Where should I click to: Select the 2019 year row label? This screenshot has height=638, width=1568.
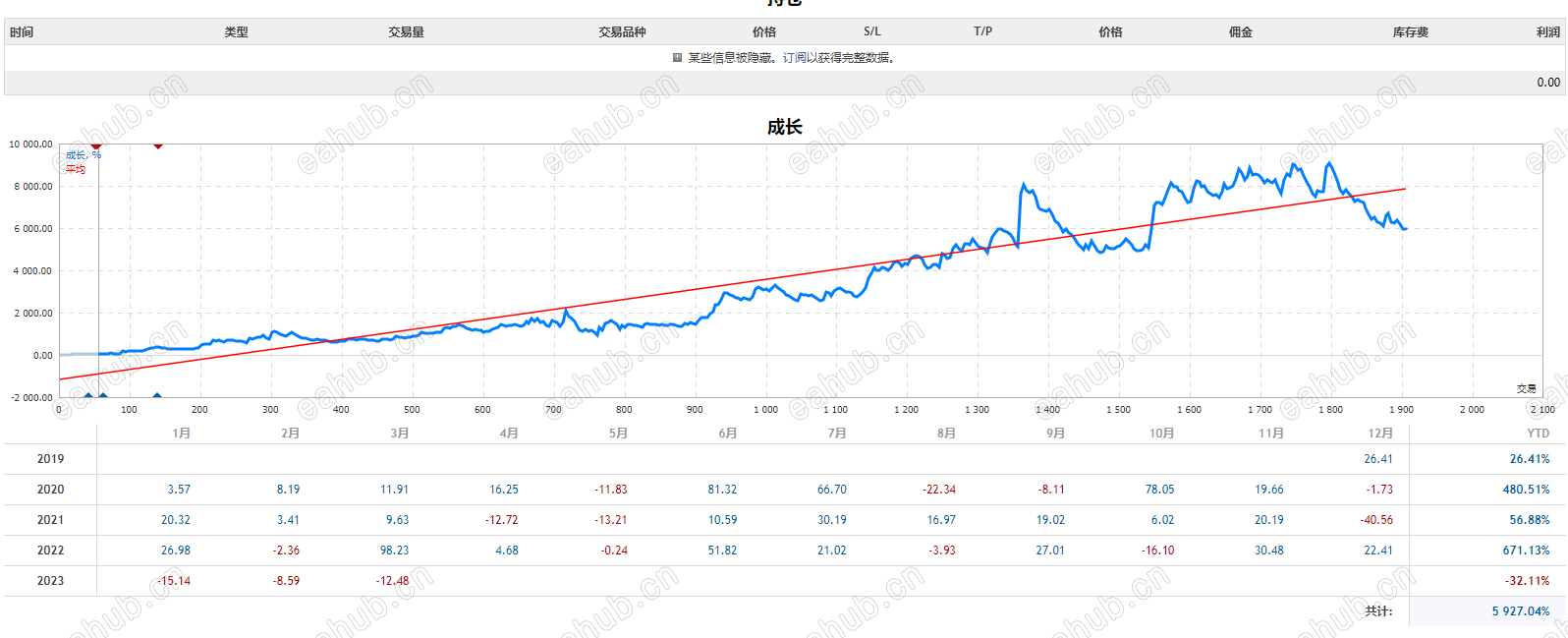50,459
